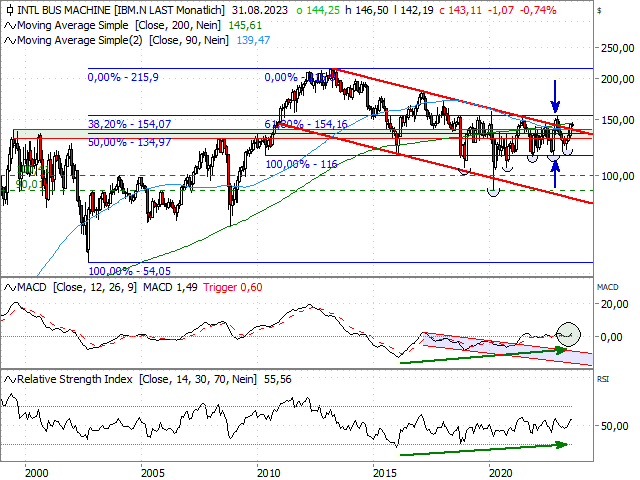640x480 pixels.
Task: Click the 200,00 price axis label
Action: coord(618,79)
